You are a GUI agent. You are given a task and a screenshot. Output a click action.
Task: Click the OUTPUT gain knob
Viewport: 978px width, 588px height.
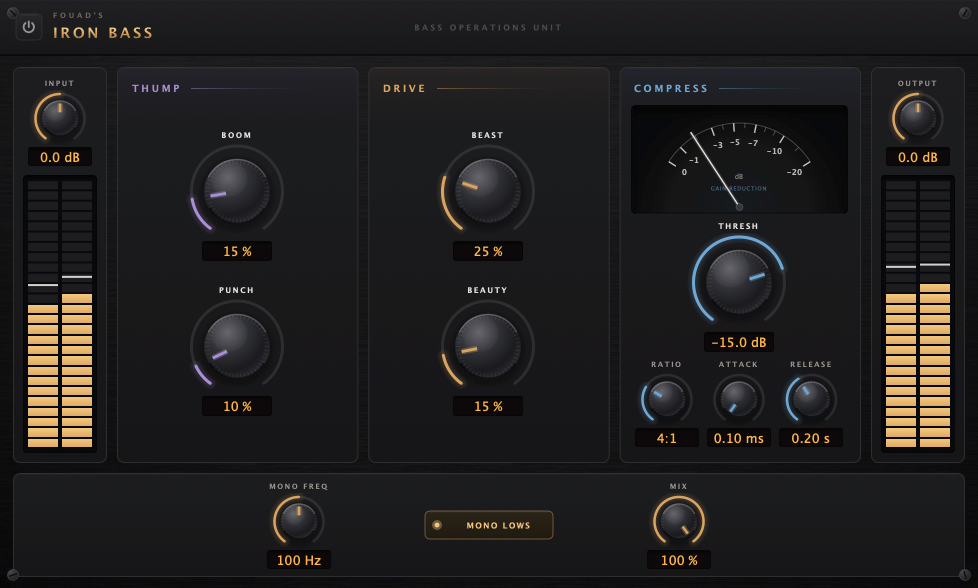click(x=917, y=117)
